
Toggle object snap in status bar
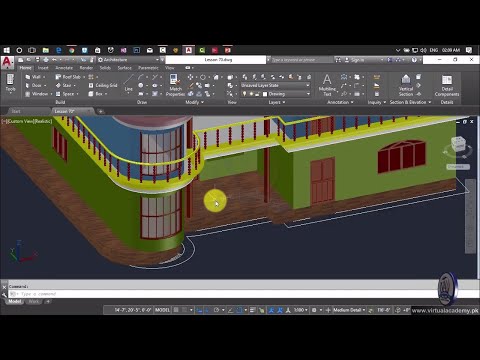point(239,310)
